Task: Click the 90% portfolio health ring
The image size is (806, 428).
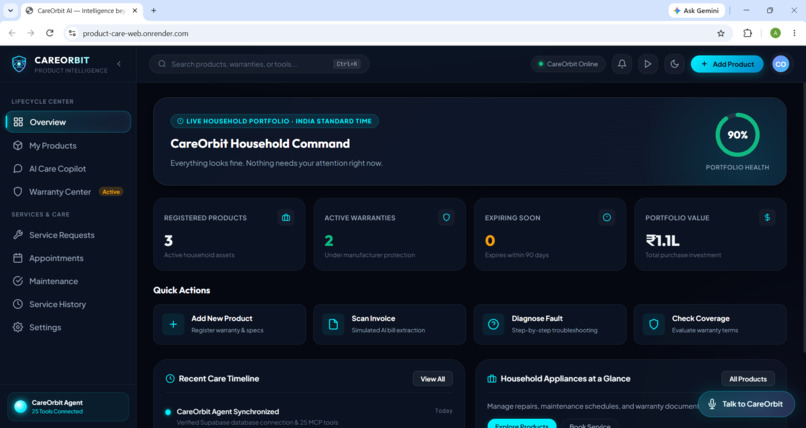Action: (x=737, y=135)
